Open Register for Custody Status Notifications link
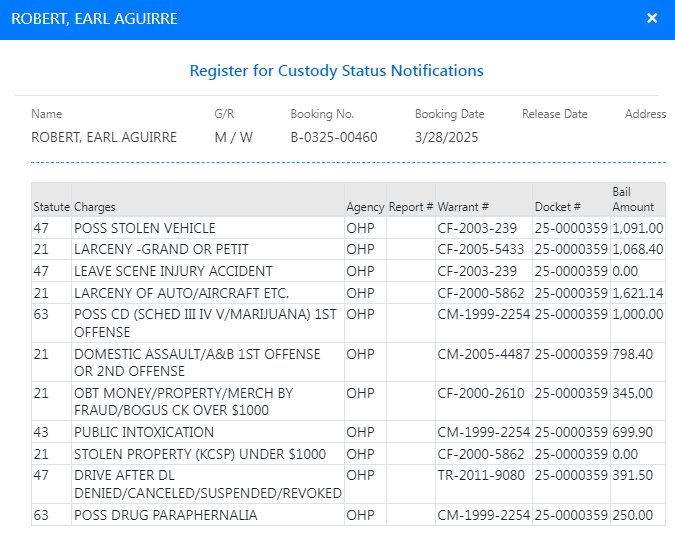Screen dimensions: 675x556 pyautogui.click(x=337, y=71)
